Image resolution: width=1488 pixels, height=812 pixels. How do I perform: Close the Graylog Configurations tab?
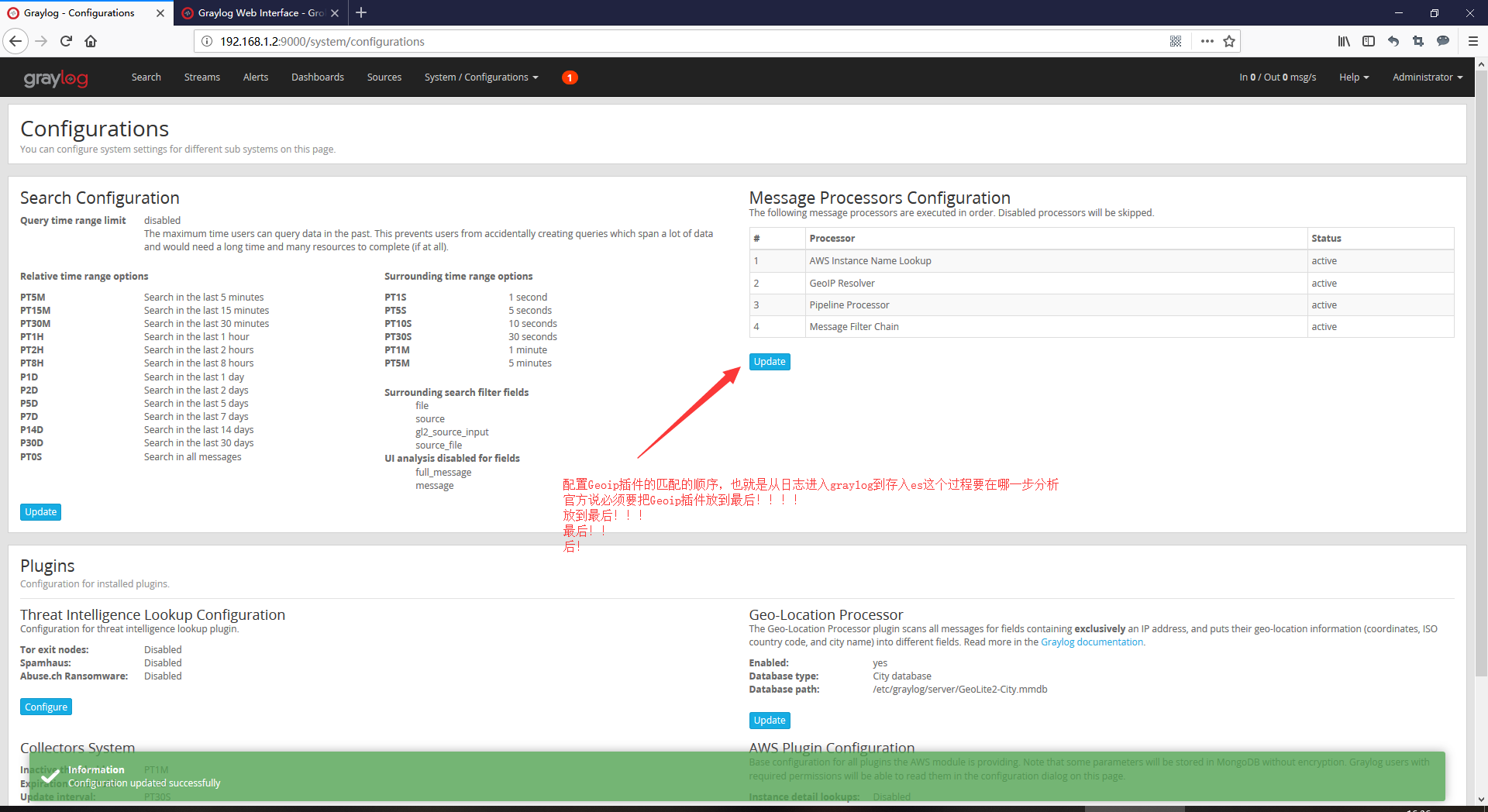[x=160, y=13]
